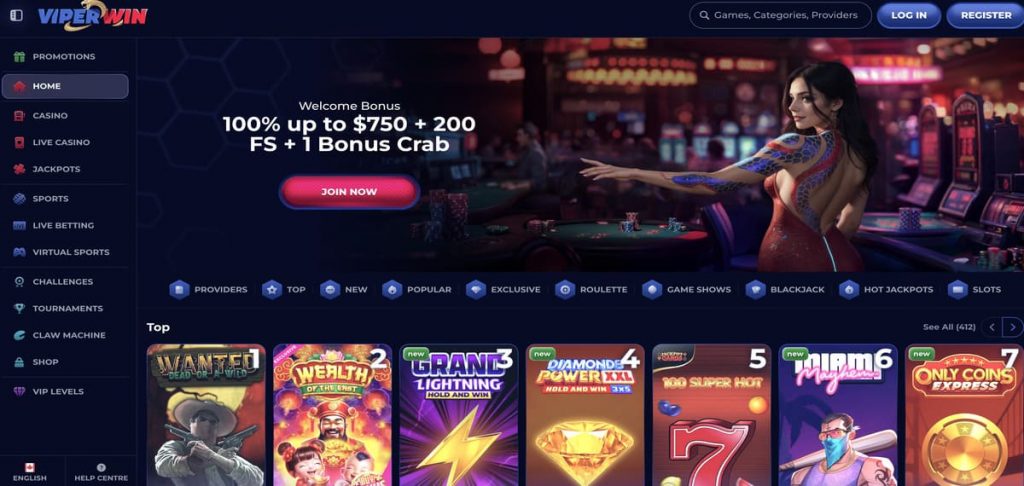Open the Wanted Dead or a Wild thumbnail
Image resolution: width=1024 pixels, height=486 pixels.
[x=206, y=415]
